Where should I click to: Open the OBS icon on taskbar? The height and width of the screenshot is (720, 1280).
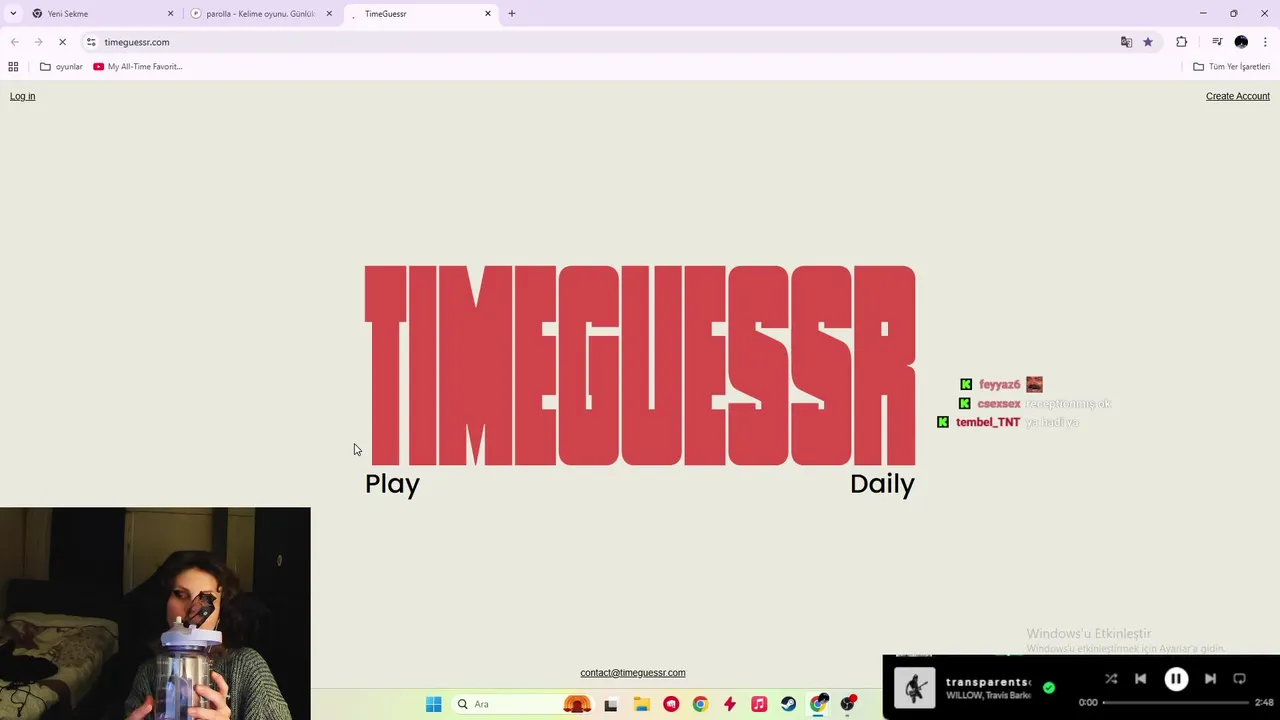tap(848, 704)
